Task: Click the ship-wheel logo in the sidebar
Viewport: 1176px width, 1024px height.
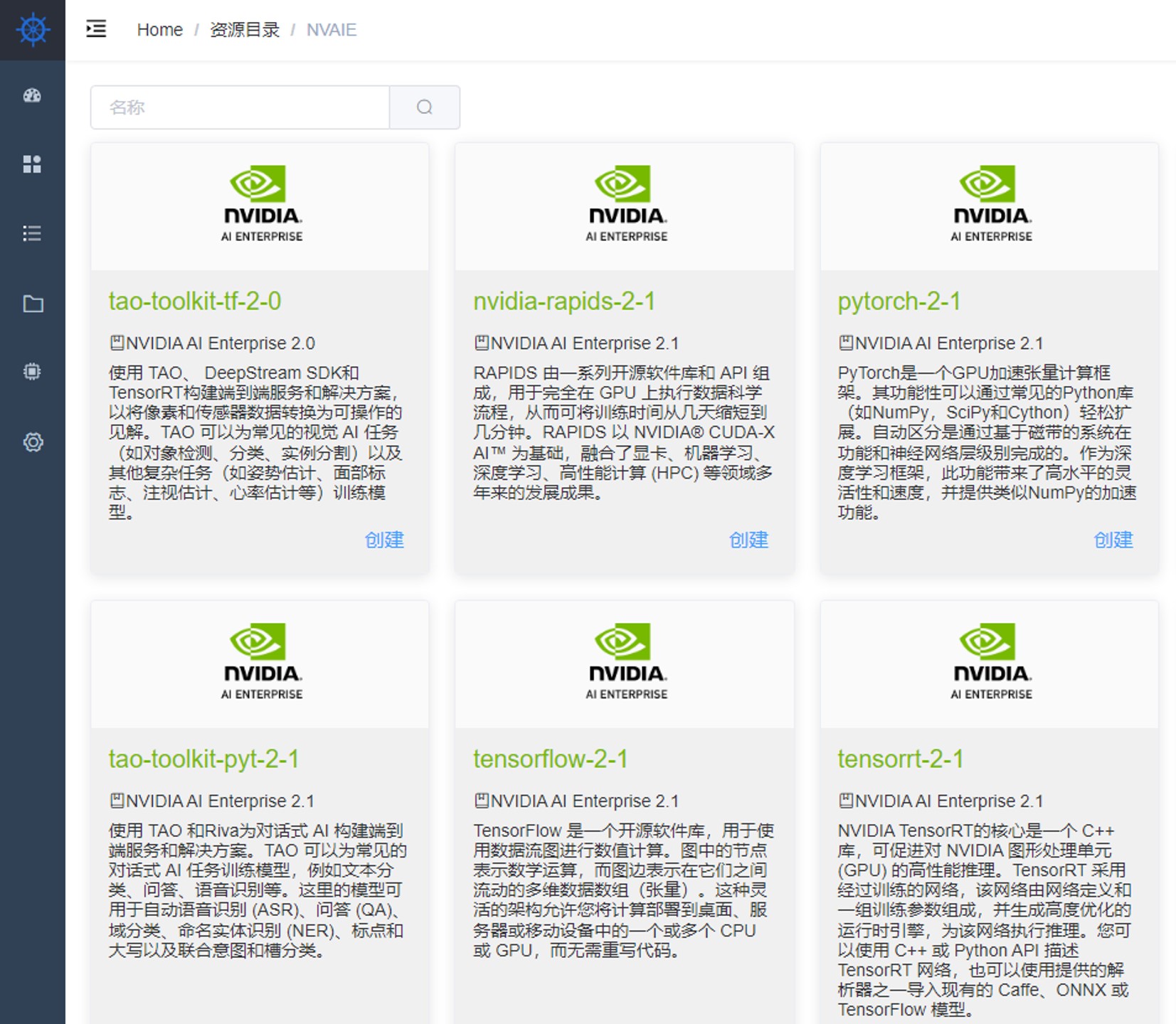Action: pyautogui.click(x=33, y=30)
